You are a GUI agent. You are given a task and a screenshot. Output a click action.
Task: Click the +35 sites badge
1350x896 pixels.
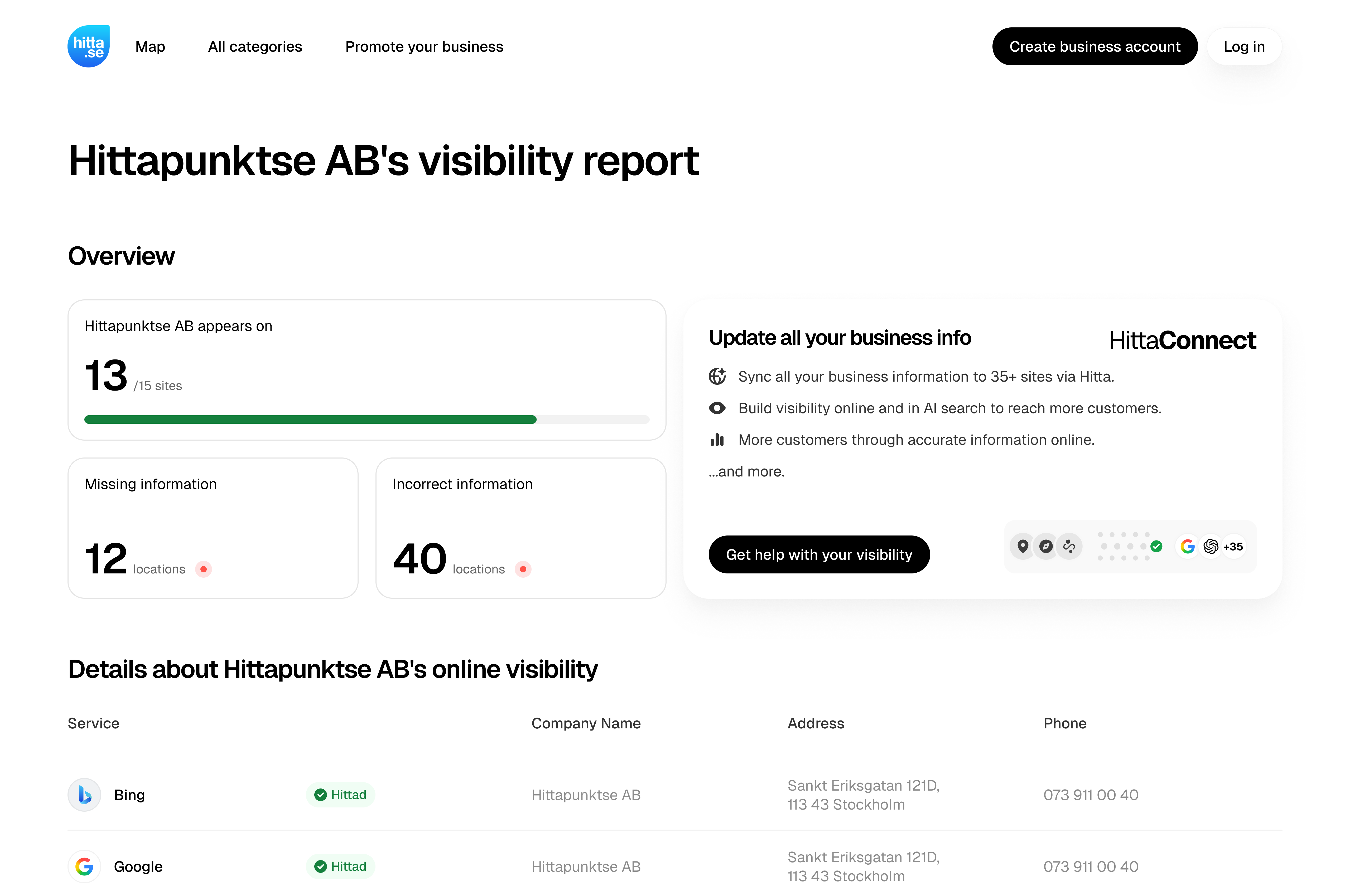1233,546
